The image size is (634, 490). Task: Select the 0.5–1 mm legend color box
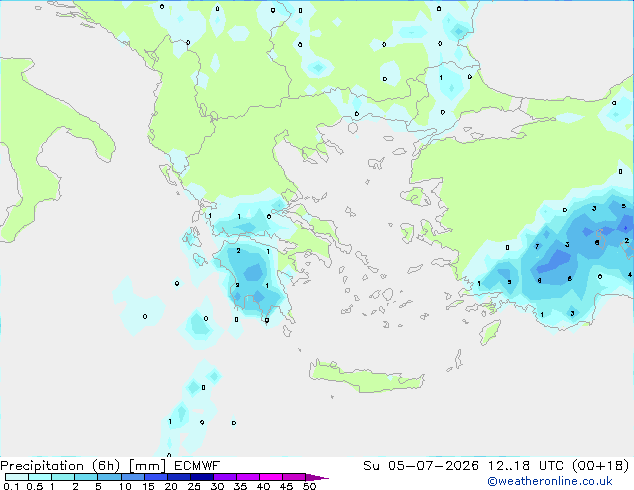coord(40,477)
